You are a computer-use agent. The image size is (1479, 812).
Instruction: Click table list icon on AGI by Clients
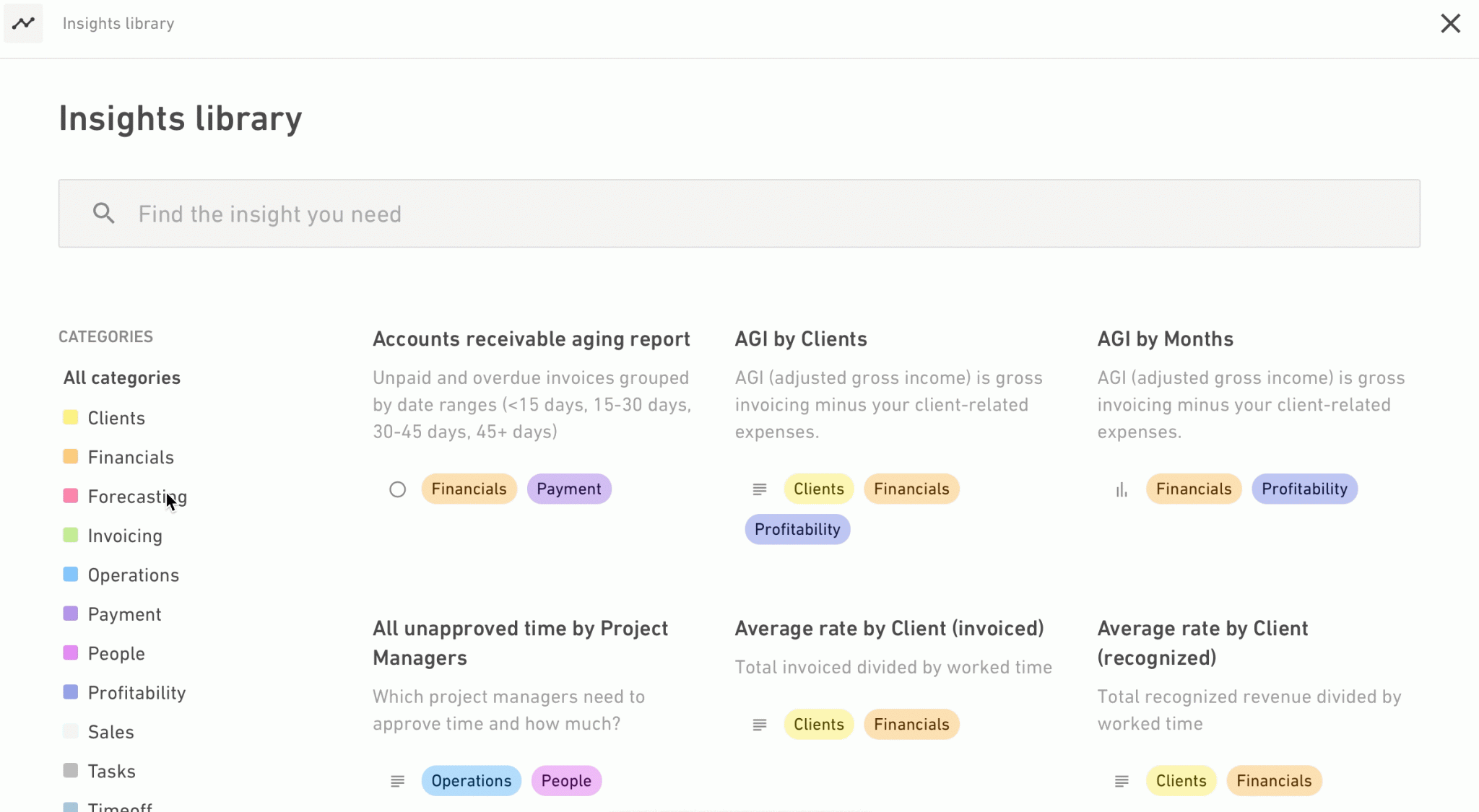[x=760, y=489]
